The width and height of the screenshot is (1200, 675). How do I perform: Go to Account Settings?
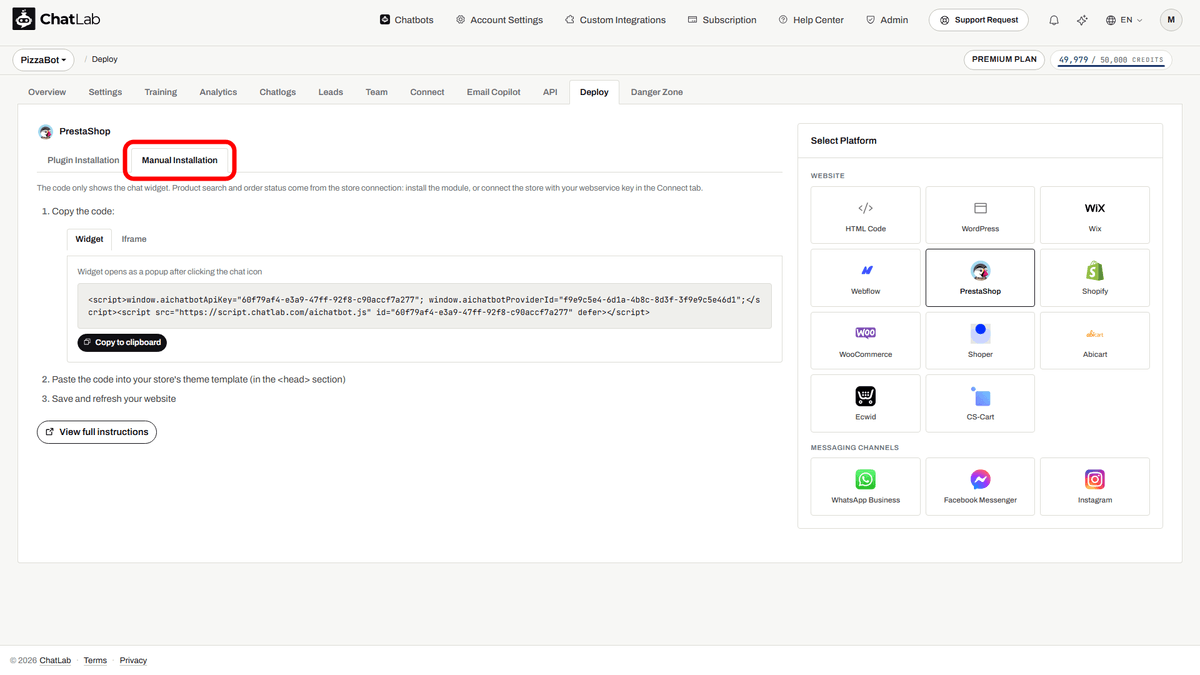[x=499, y=20]
